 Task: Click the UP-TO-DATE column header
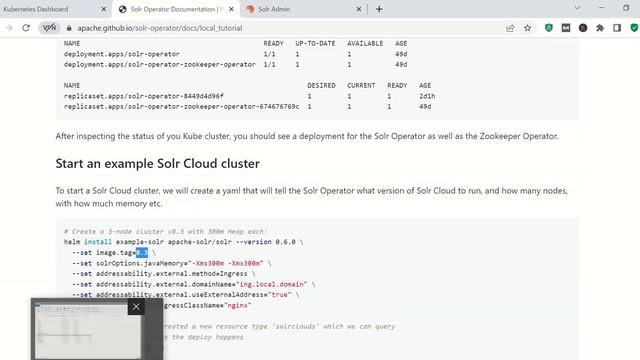(x=315, y=43)
